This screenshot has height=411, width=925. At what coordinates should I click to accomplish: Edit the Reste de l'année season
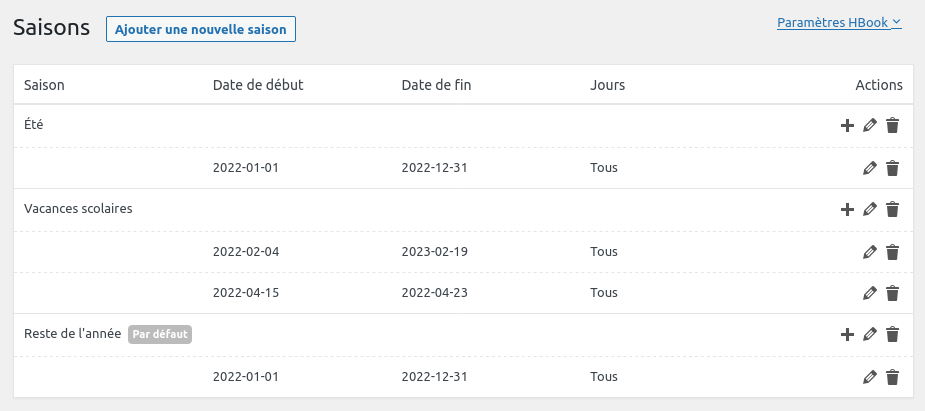point(870,334)
